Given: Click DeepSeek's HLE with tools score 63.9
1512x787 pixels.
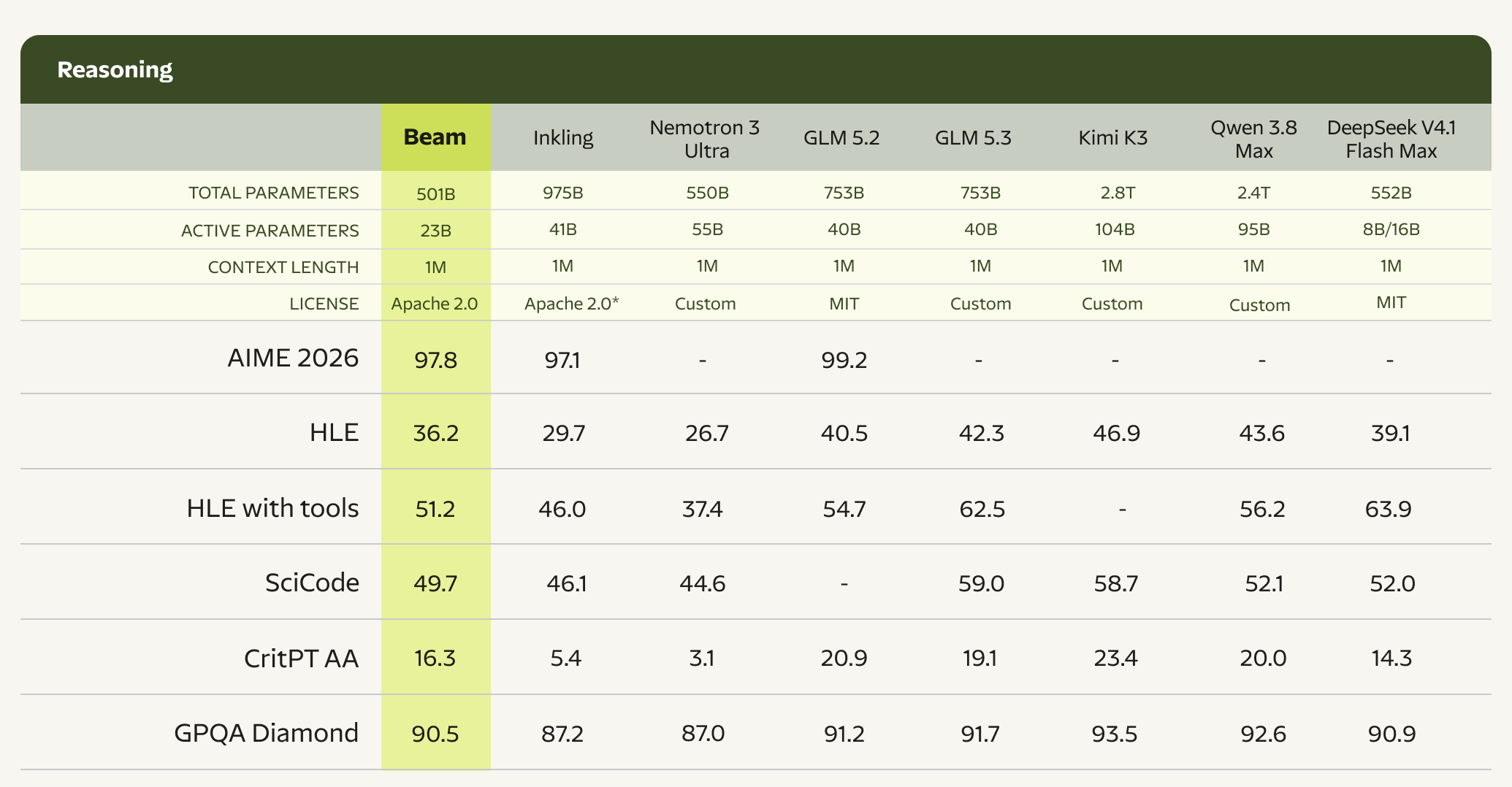Looking at the screenshot, I should coord(1389,509).
